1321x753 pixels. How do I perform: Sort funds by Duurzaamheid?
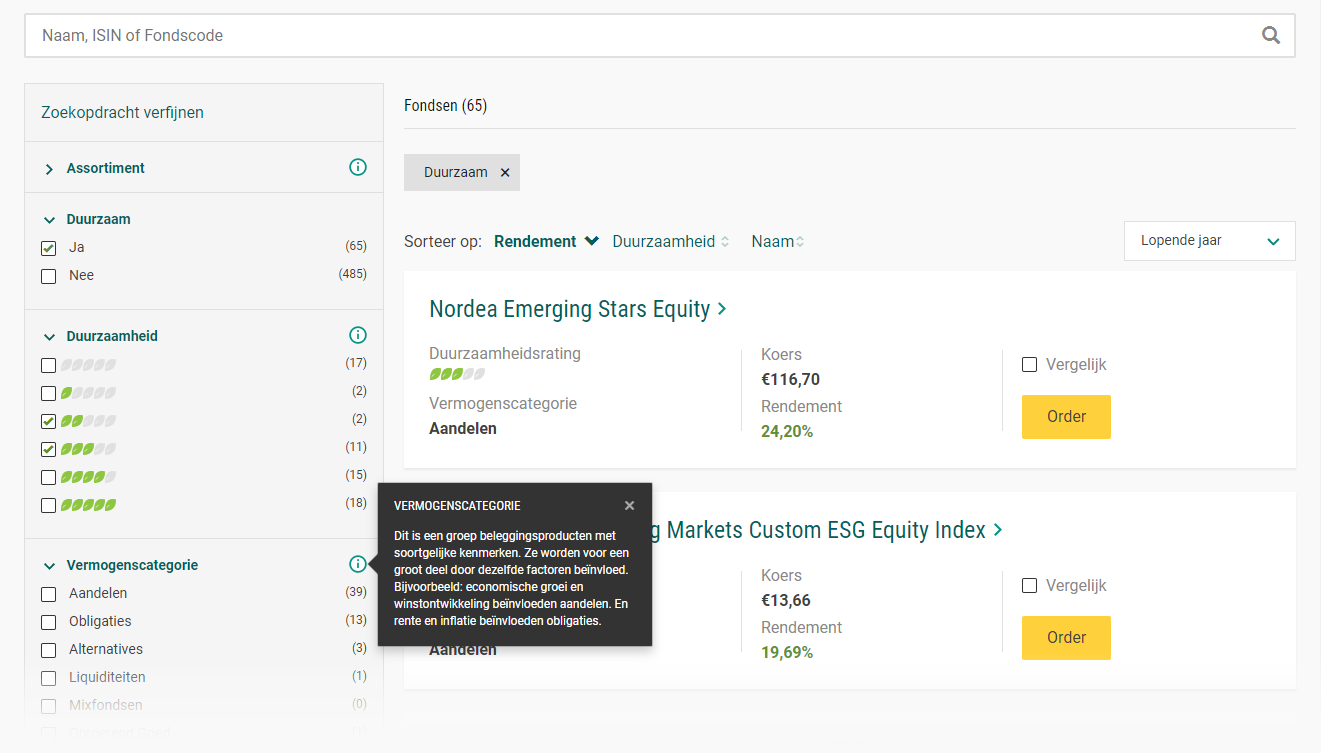pos(671,241)
